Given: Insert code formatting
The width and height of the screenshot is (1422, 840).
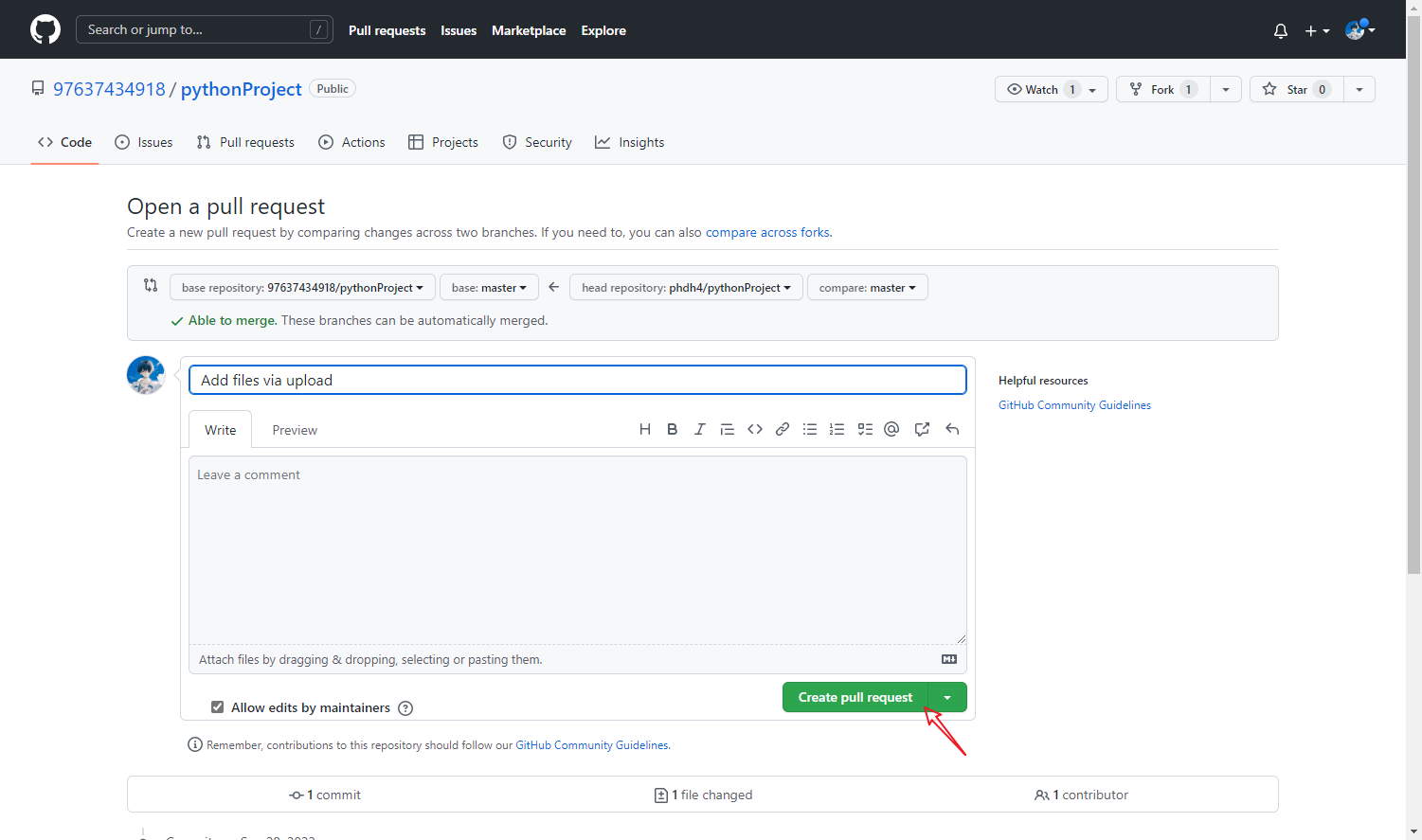Looking at the screenshot, I should [x=755, y=429].
